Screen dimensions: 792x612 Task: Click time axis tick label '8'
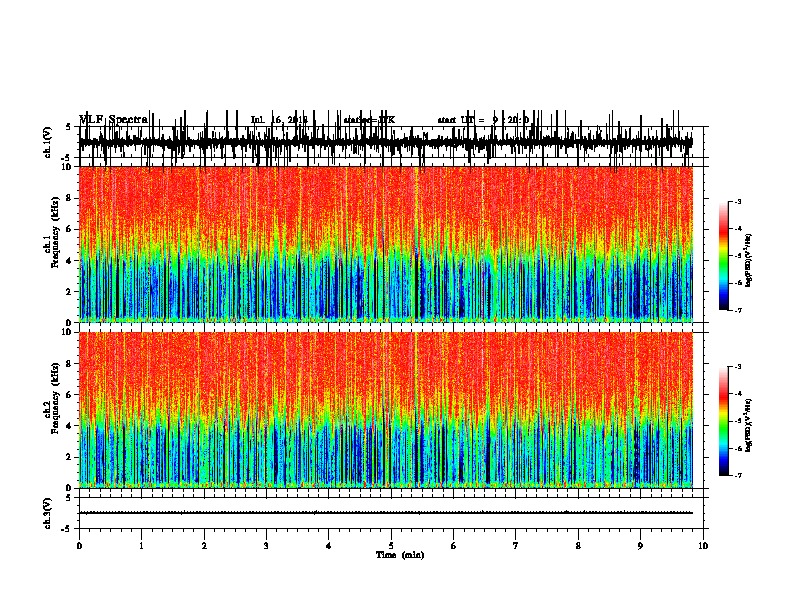click(578, 546)
